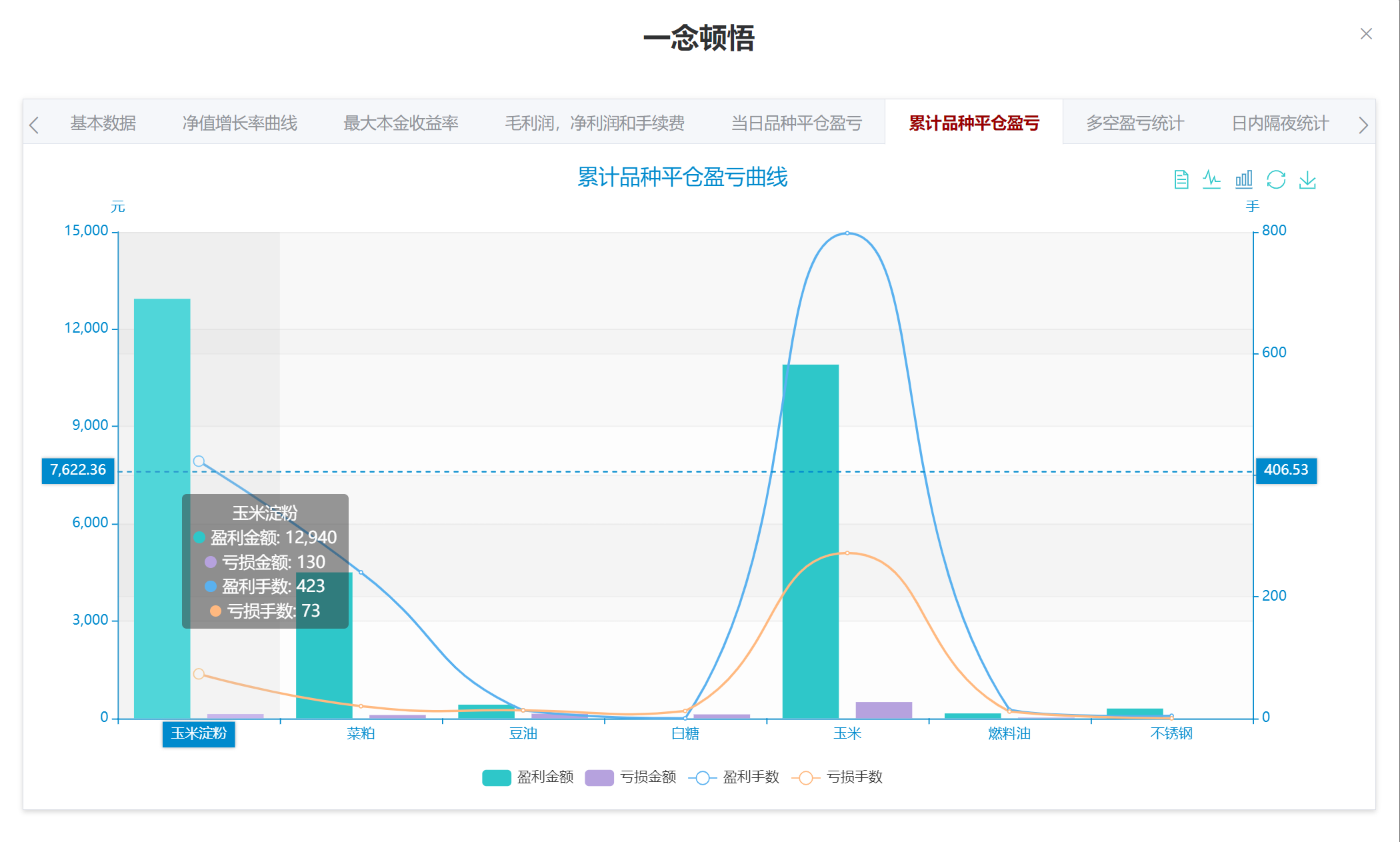
Task: Click the restore chart refresh icon
Action: (x=1275, y=179)
